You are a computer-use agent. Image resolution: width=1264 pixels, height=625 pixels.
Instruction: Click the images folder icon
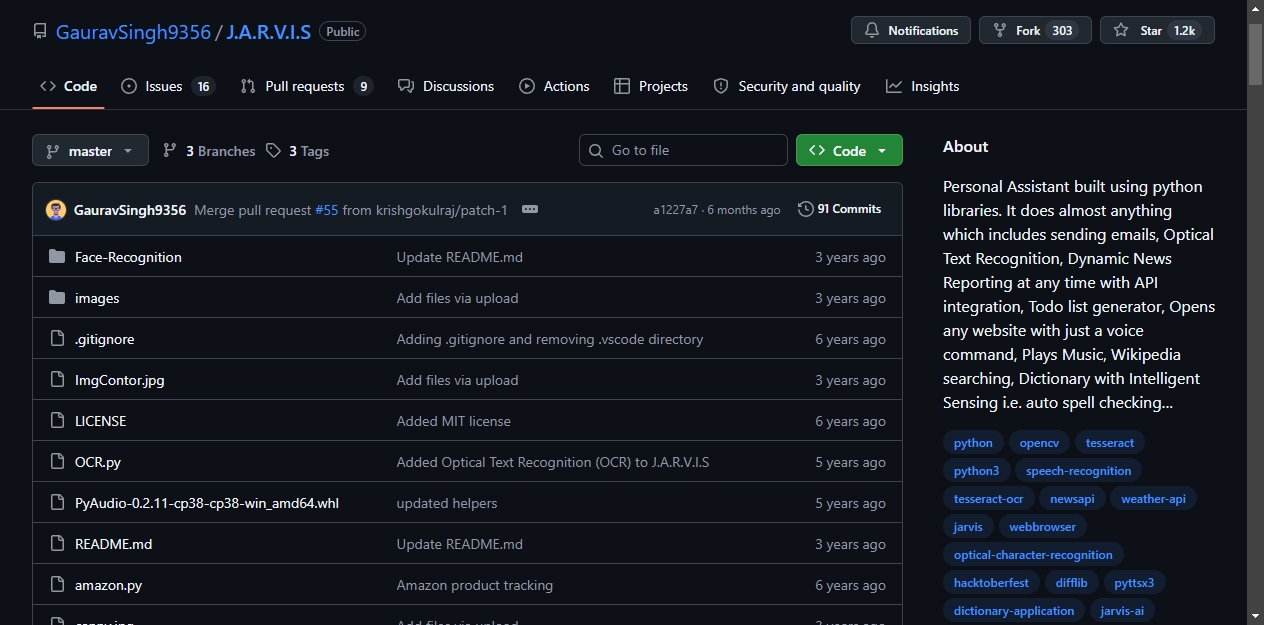tap(57, 298)
